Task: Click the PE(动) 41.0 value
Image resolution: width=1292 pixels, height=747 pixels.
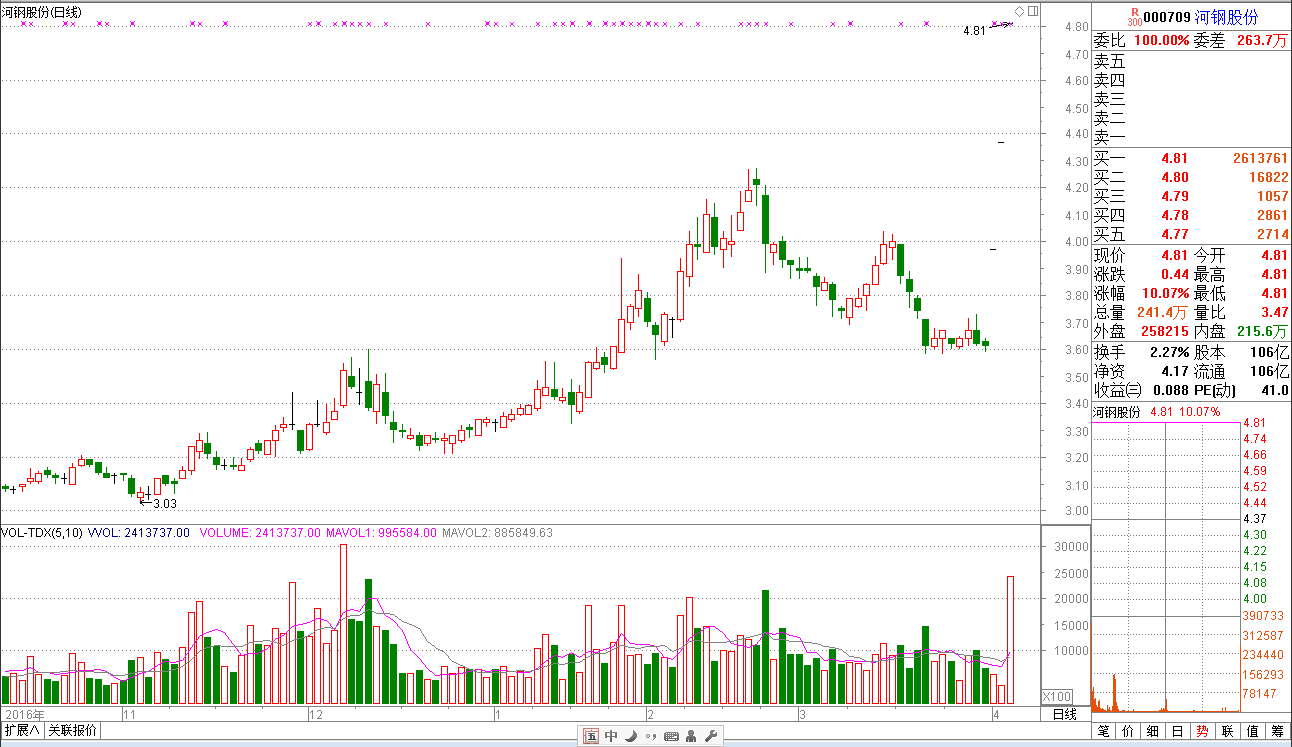Action: click(1275, 391)
